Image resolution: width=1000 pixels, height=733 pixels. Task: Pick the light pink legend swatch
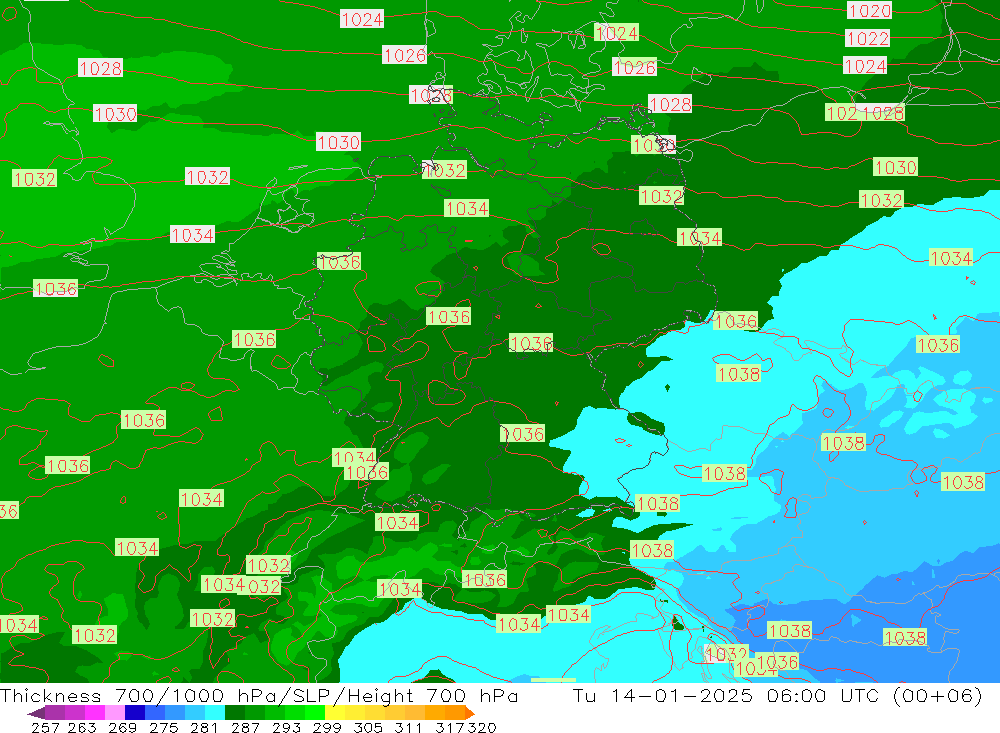point(115,713)
